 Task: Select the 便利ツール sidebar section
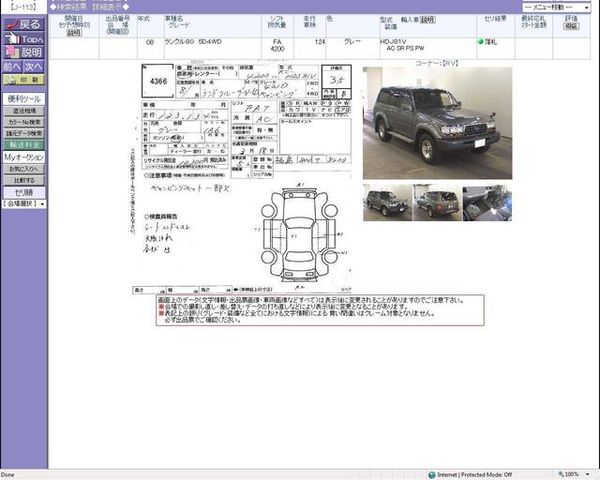pos(23,99)
